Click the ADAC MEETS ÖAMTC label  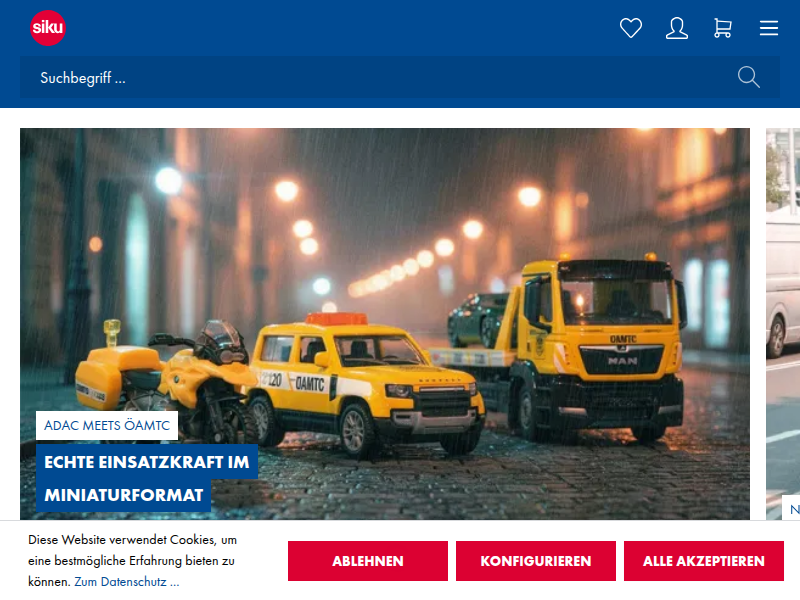tap(107, 426)
